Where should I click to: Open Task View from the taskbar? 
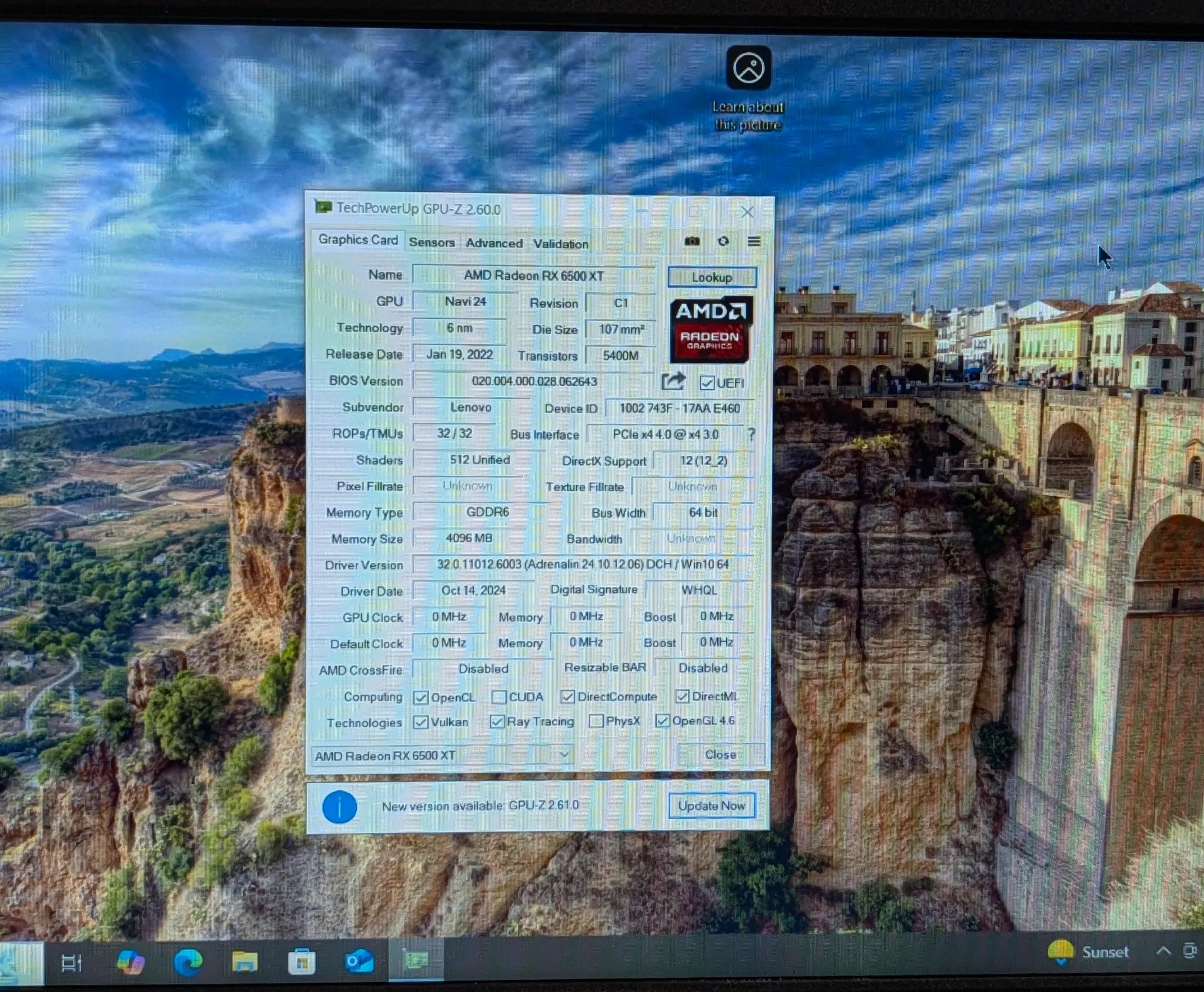coord(72,963)
